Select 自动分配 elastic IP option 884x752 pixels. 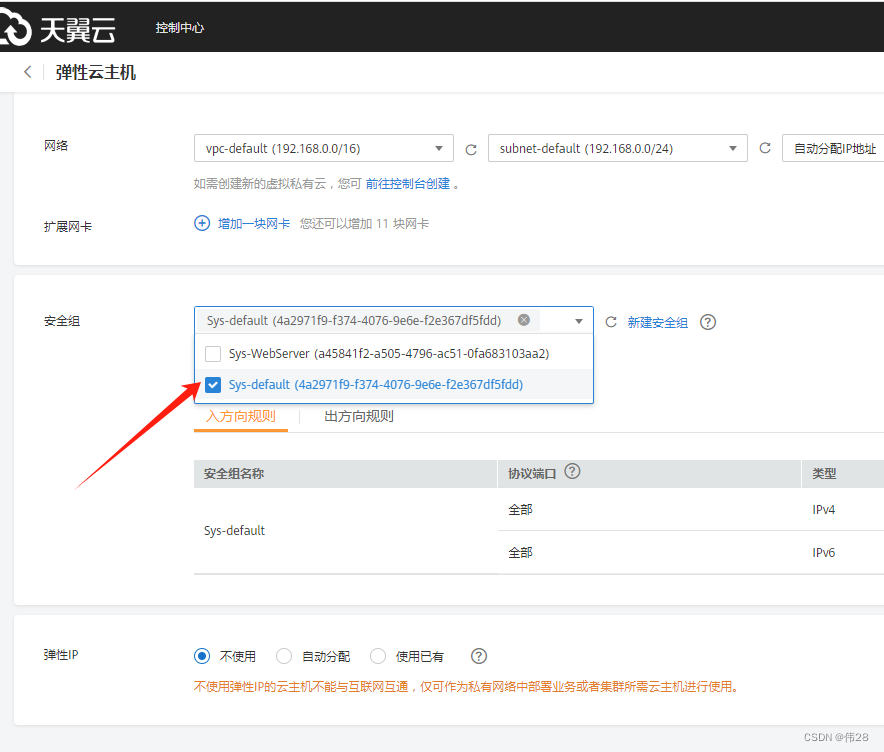[284, 656]
